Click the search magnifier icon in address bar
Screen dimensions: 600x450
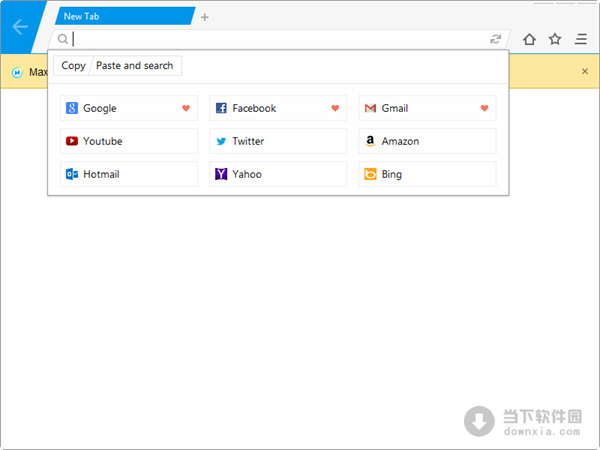tap(63, 39)
